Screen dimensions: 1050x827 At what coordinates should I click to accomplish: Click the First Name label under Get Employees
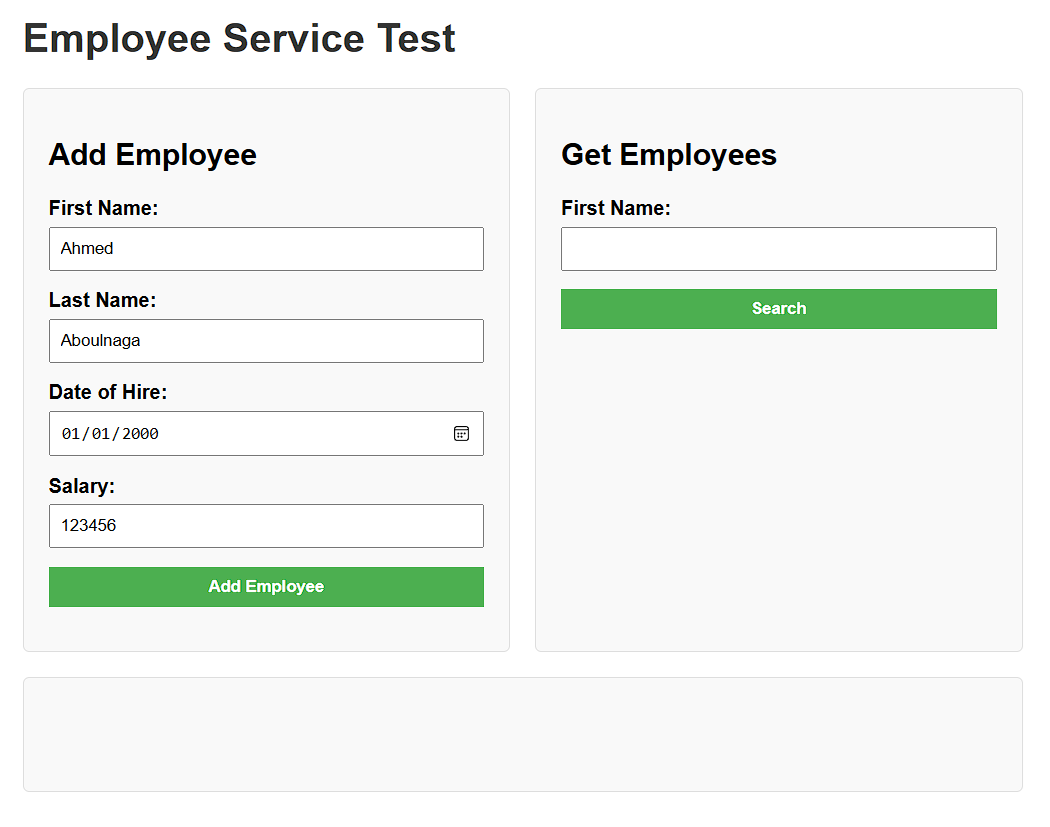(x=616, y=208)
